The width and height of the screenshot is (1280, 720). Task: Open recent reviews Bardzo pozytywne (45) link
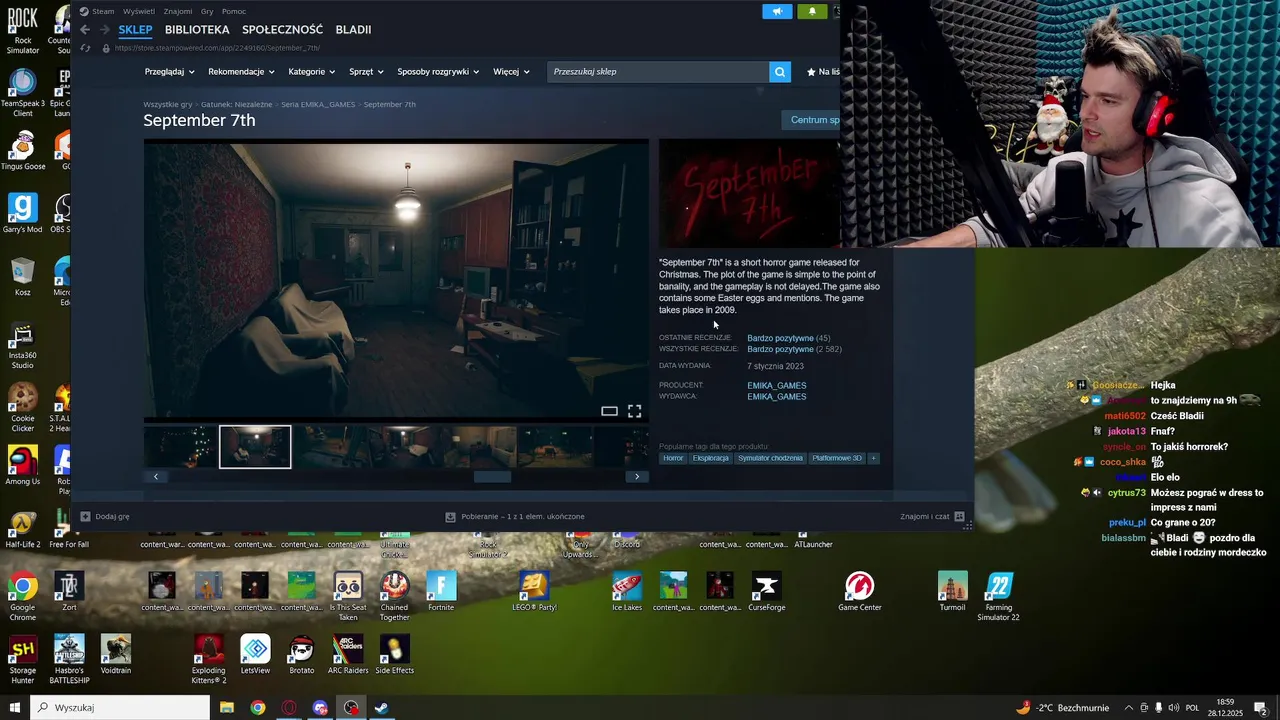pos(788,338)
